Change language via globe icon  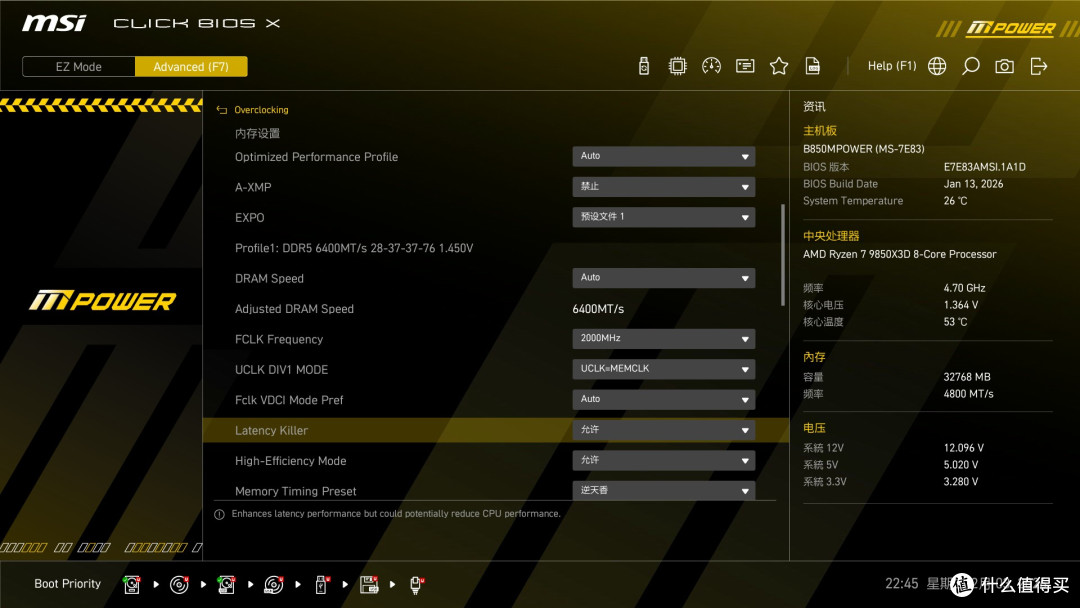937,66
